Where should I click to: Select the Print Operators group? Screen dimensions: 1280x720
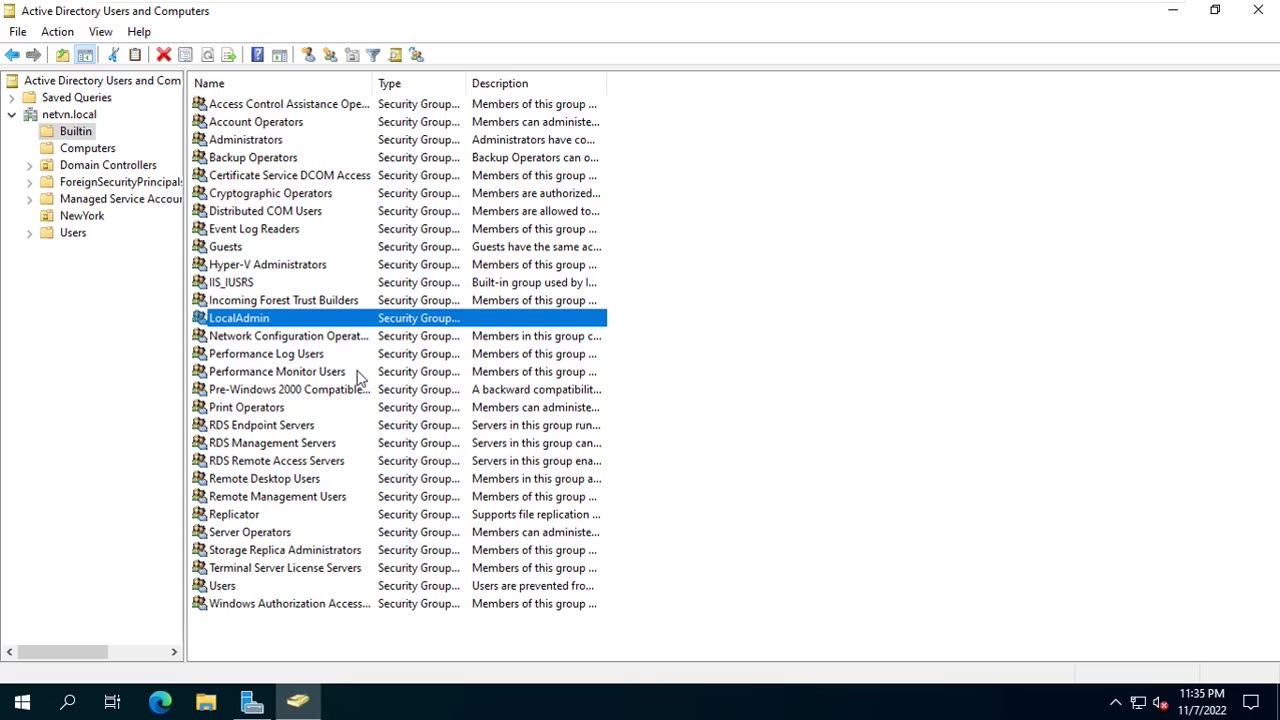pos(398,408)
